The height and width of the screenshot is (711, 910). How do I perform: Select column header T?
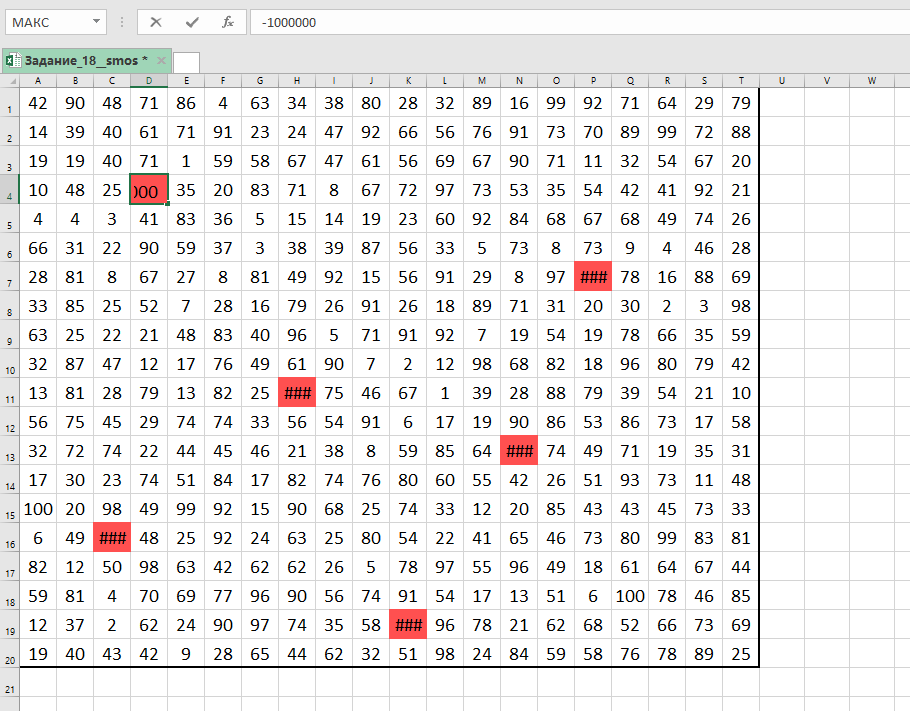pos(741,80)
